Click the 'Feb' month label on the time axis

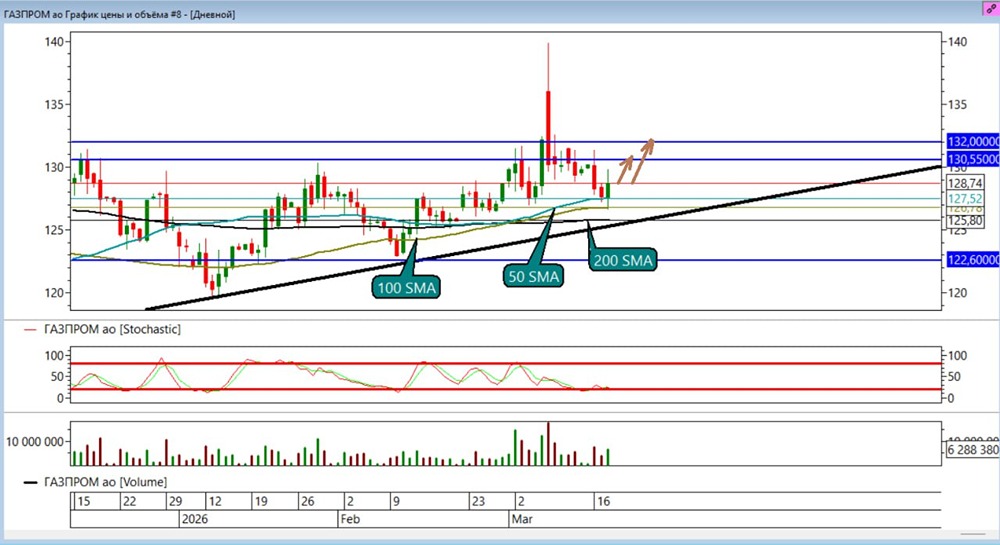[350, 519]
